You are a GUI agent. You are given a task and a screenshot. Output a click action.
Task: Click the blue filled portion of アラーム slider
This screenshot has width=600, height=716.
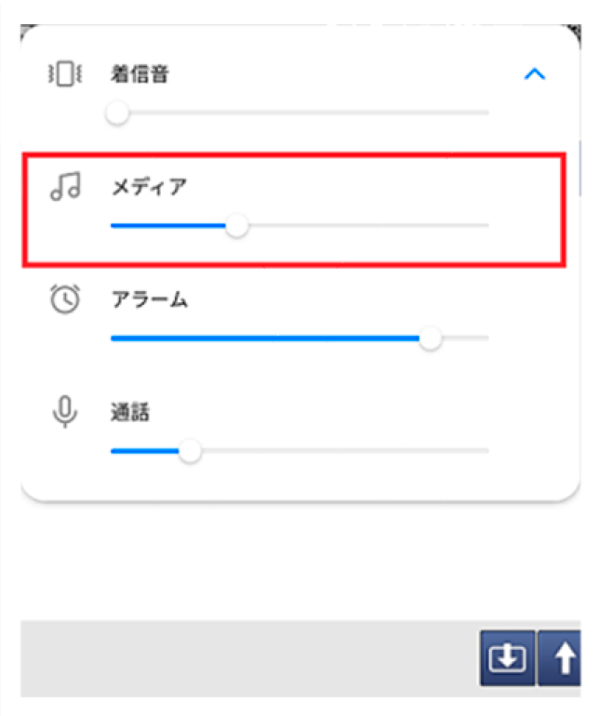[265, 338]
